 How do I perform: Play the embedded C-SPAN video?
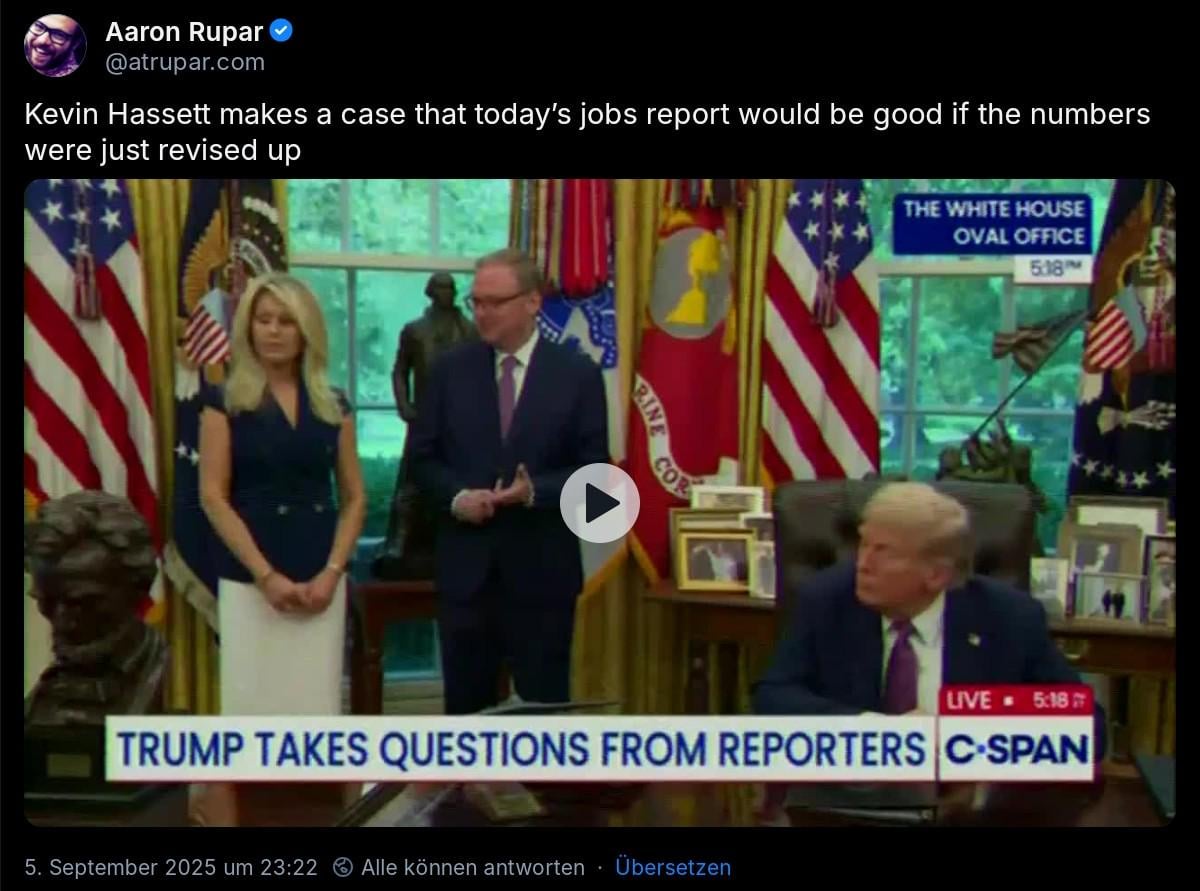pyautogui.click(x=599, y=503)
